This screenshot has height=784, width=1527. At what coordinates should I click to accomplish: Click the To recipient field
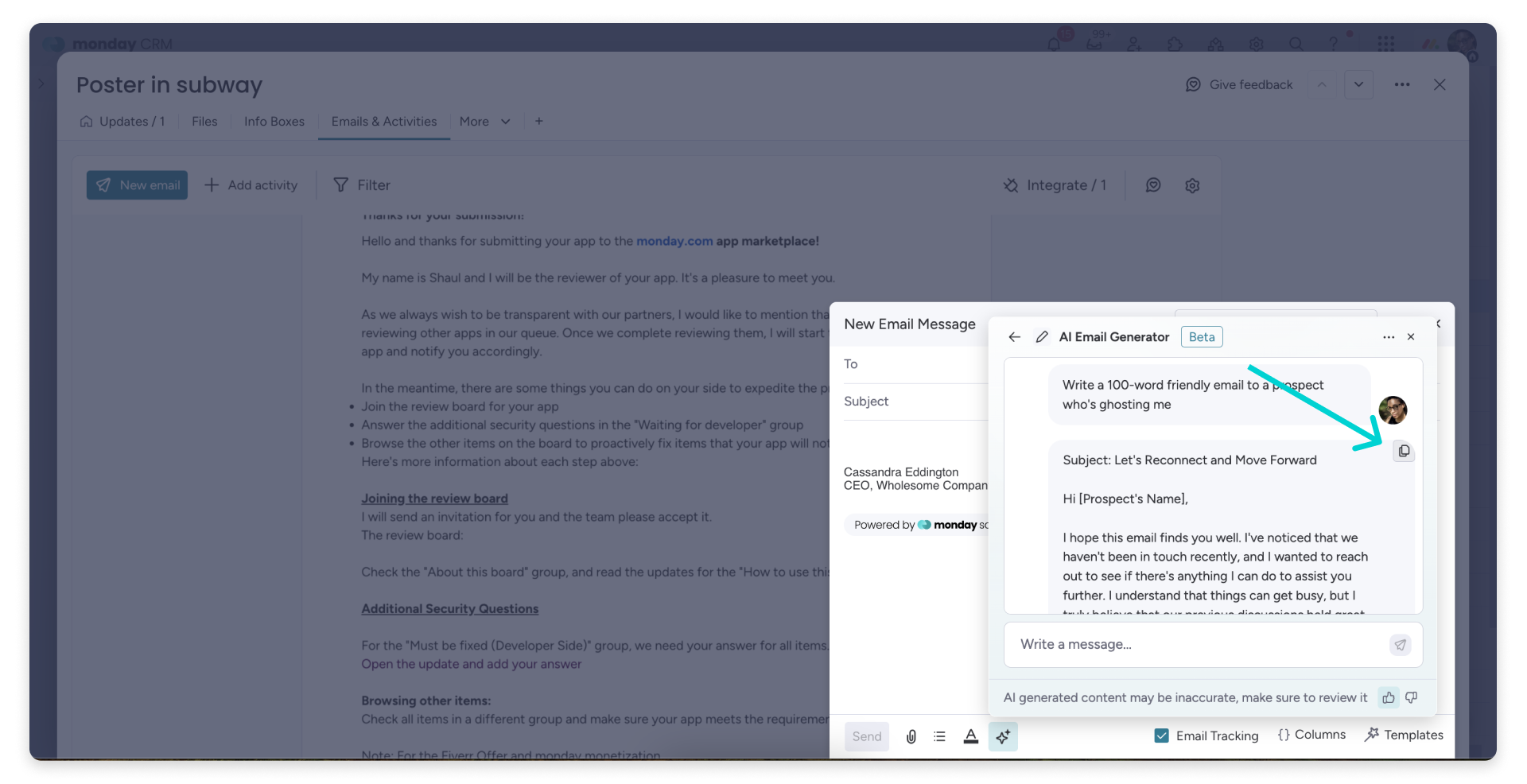(915, 364)
